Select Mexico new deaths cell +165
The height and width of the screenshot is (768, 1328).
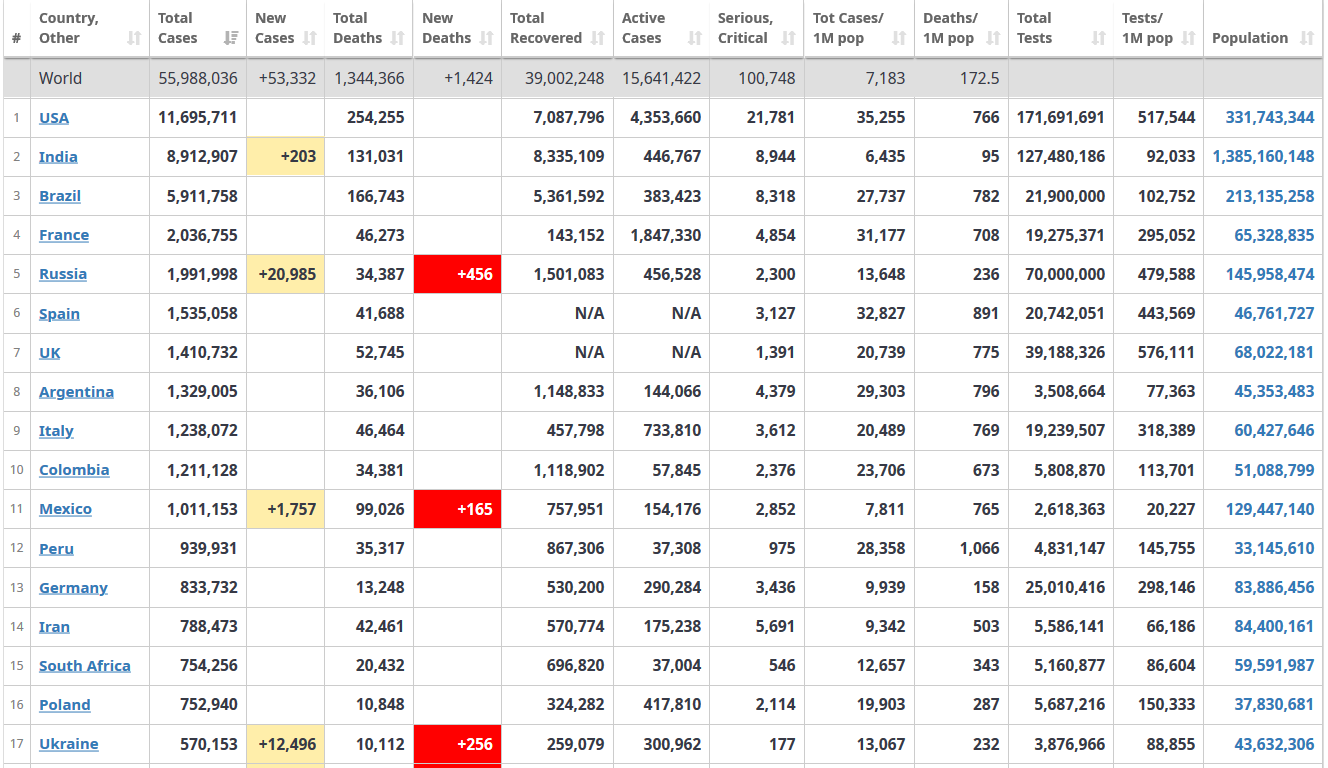coord(457,509)
